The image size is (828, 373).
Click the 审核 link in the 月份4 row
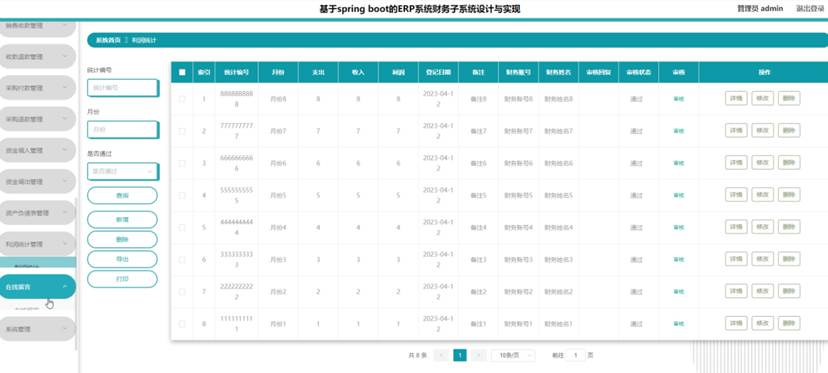click(678, 228)
